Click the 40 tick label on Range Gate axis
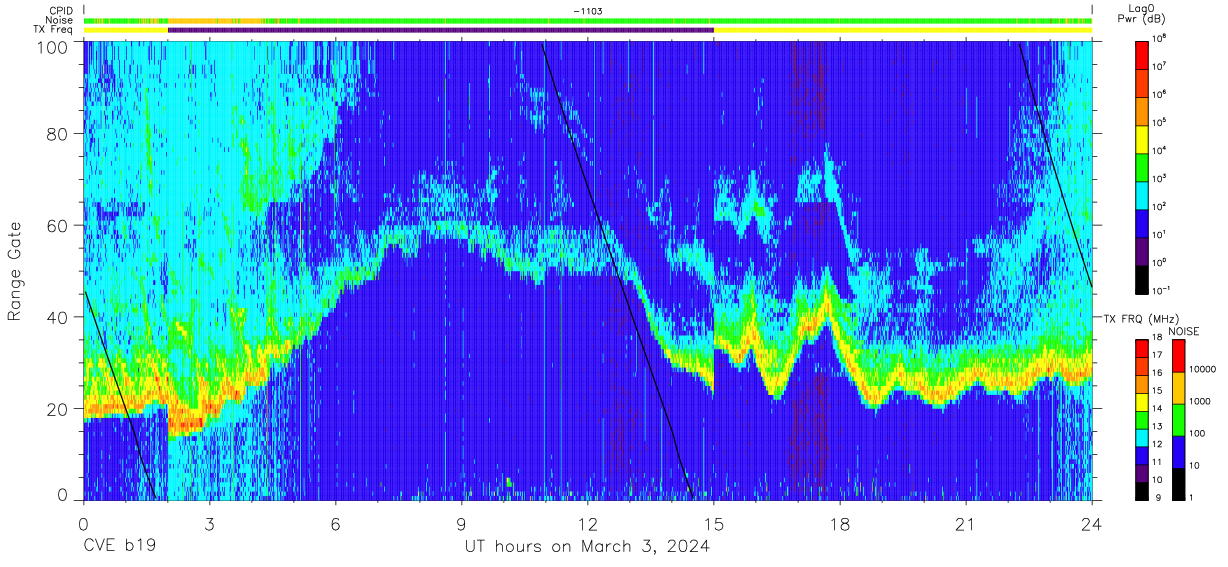 point(57,317)
